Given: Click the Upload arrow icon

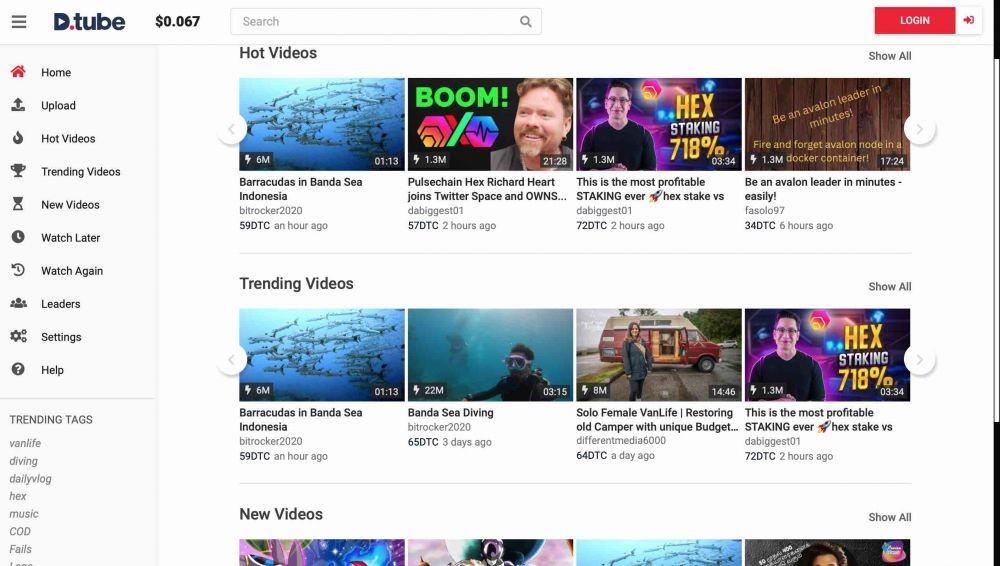Looking at the screenshot, I should tap(18, 105).
